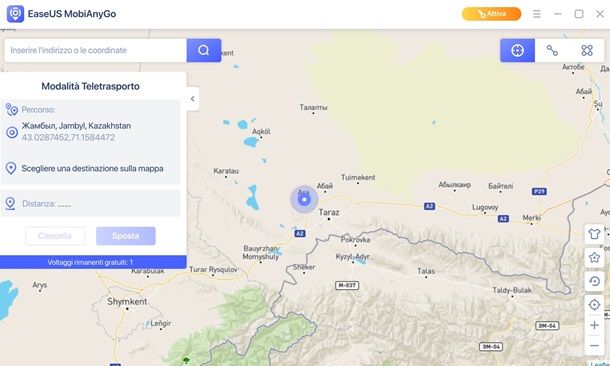Viewport: 610px width, 366px height.
Task: Click the blue search magnifier button
Action: 204,50
